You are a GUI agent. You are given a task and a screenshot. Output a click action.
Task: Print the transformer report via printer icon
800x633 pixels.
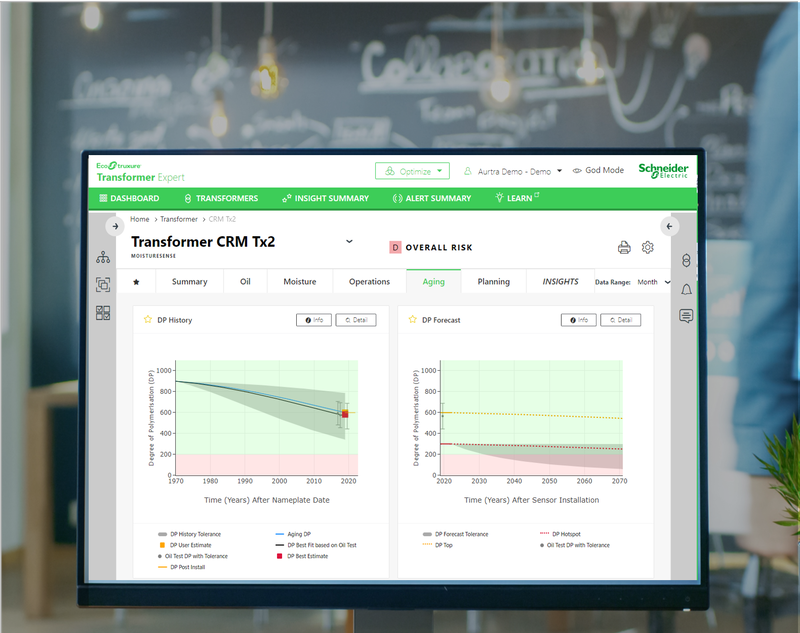pyautogui.click(x=624, y=247)
